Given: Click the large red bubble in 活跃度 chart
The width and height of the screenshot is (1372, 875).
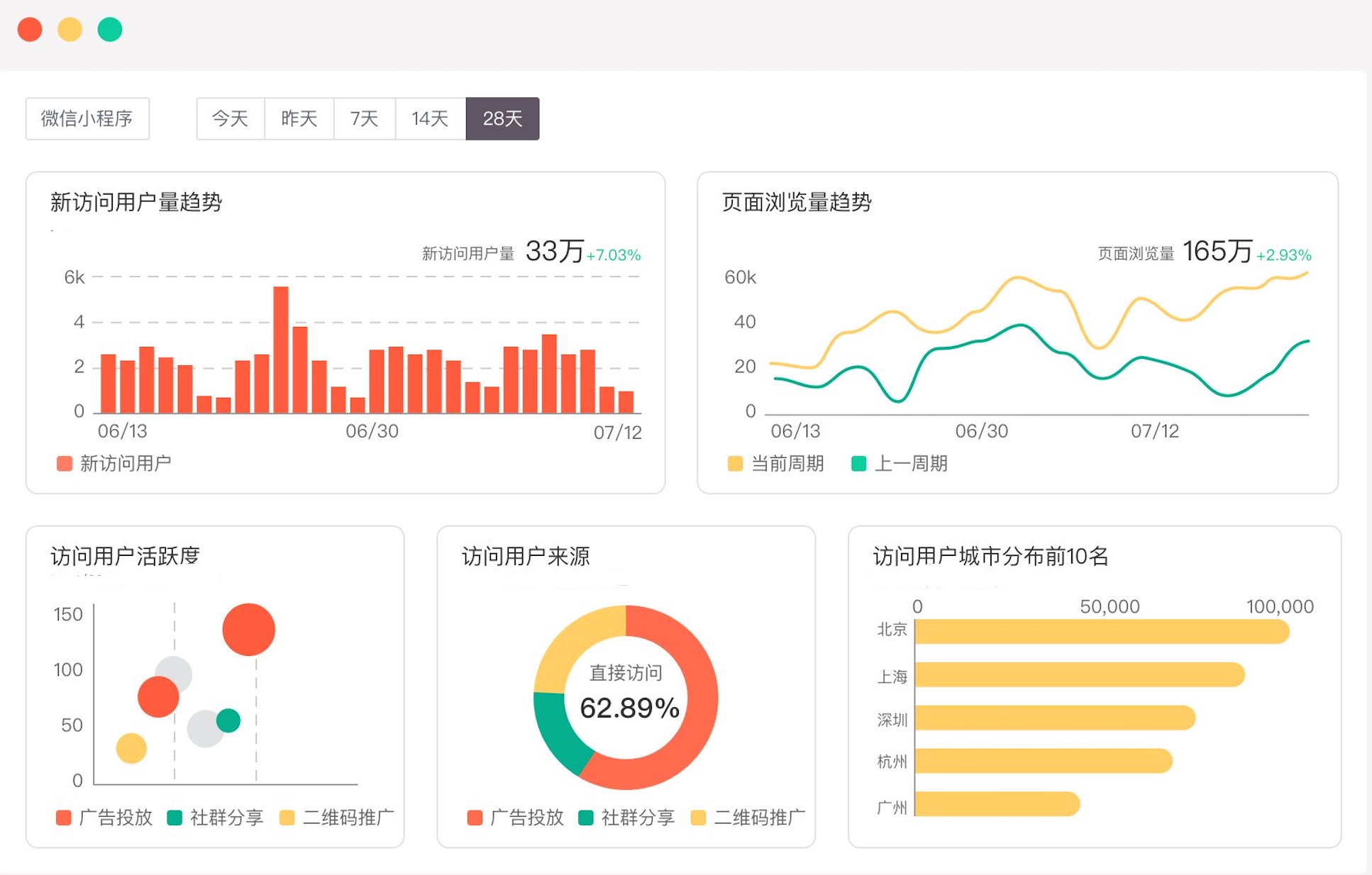Looking at the screenshot, I should [248, 629].
